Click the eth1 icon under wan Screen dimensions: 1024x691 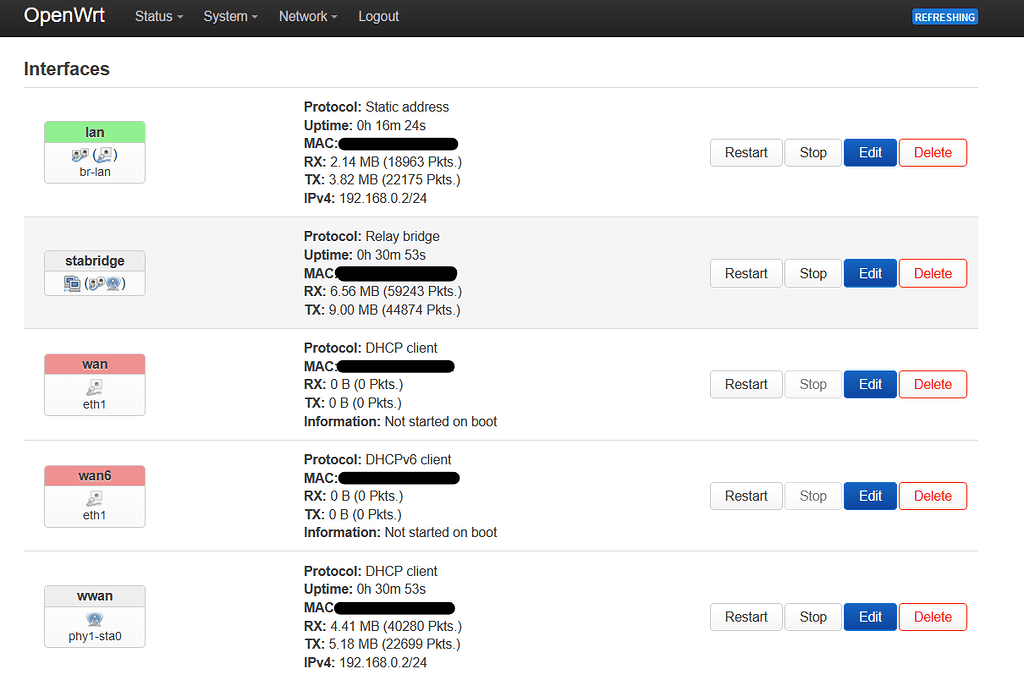pos(94,387)
